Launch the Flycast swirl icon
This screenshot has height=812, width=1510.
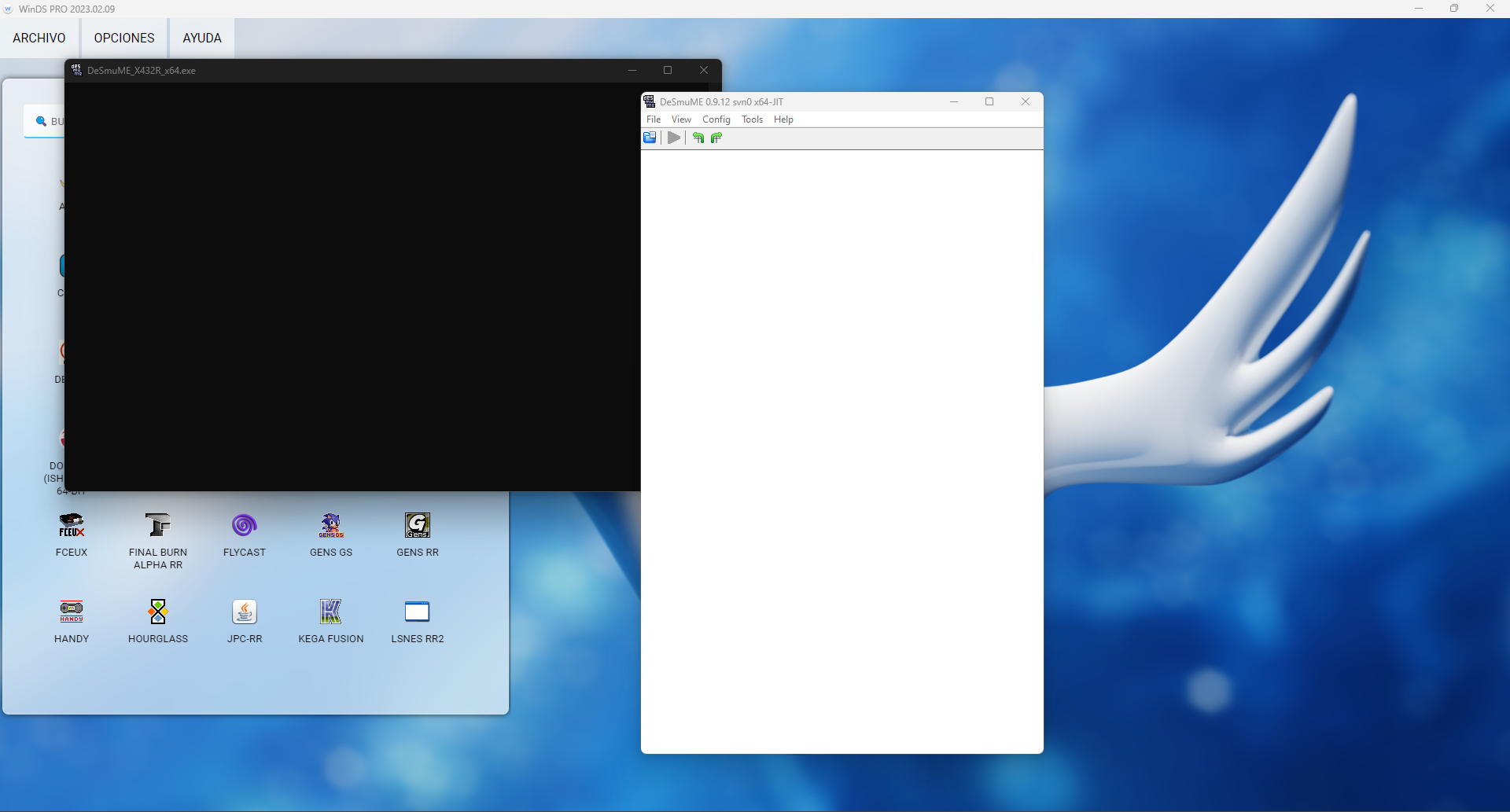[x=245, y=525]
